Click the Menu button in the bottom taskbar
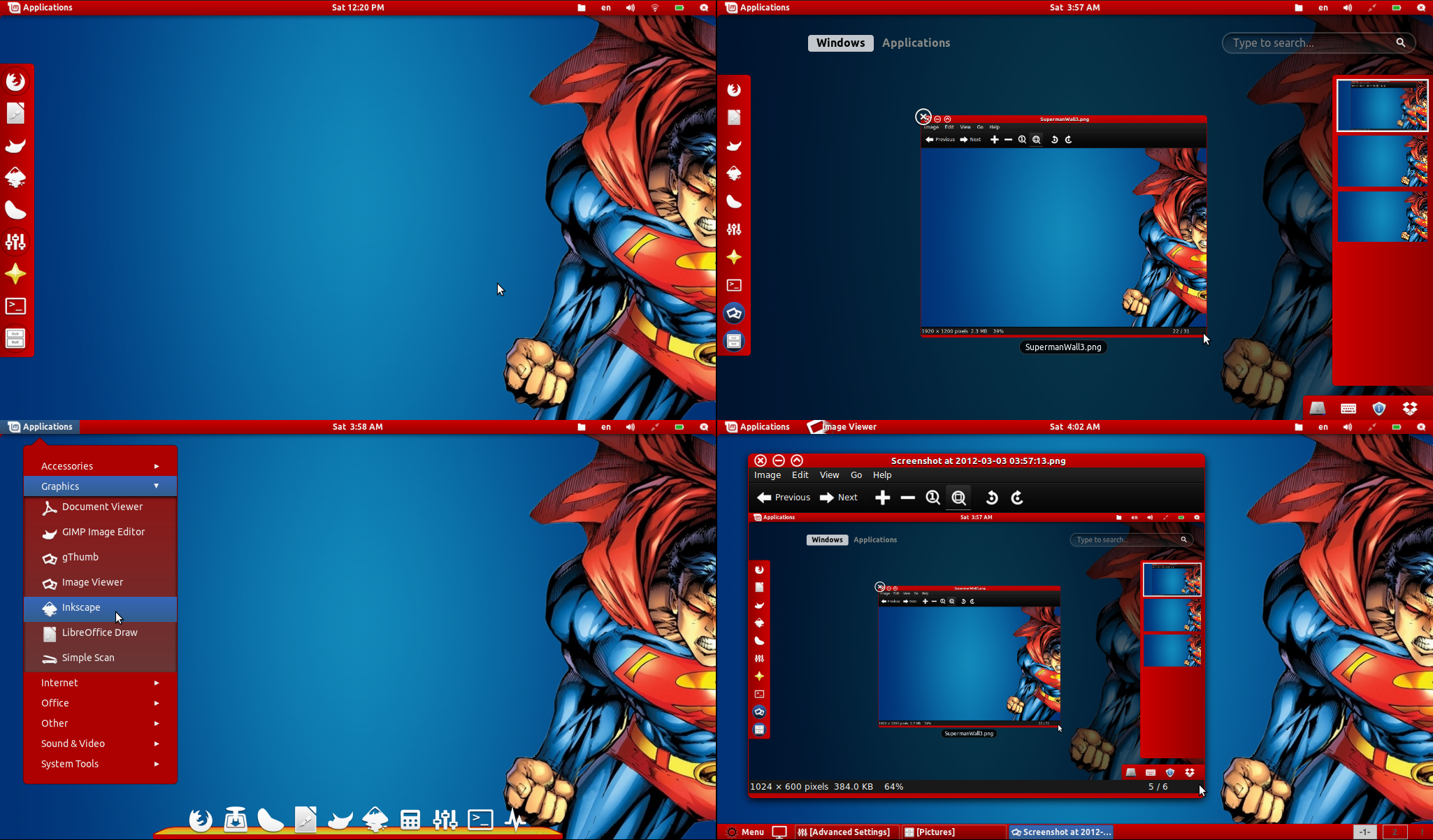 tap(745, 832)
